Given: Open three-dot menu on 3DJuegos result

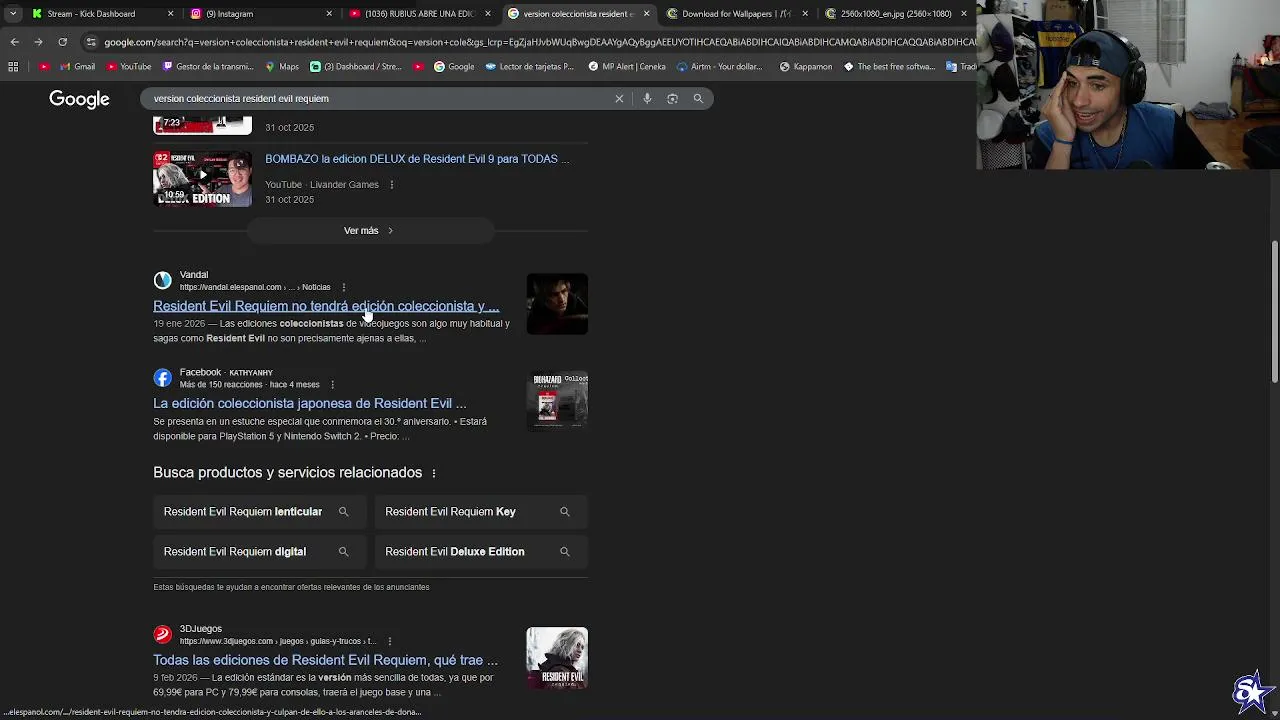Looking at the screenshot, I should (389, 641).
